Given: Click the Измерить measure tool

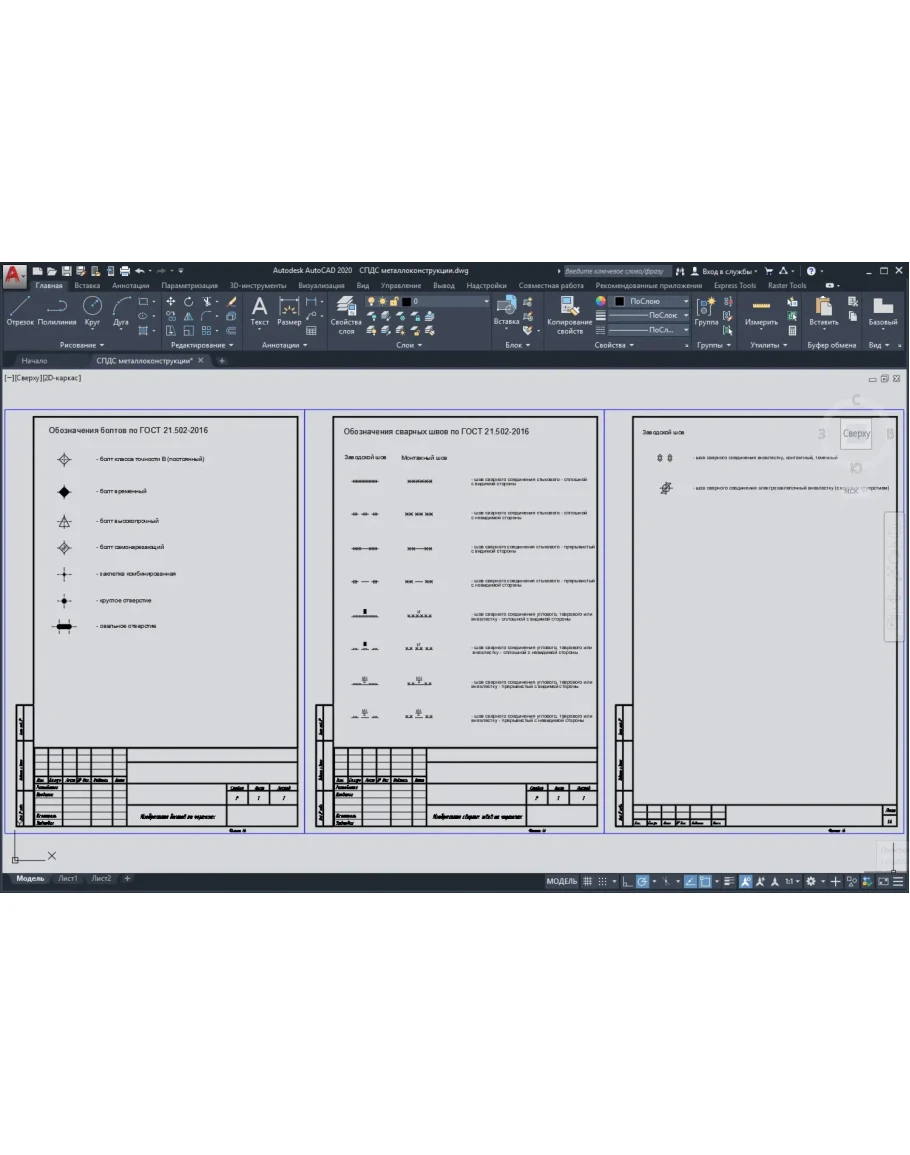Looking at the screenshot, I should point(761,310).
